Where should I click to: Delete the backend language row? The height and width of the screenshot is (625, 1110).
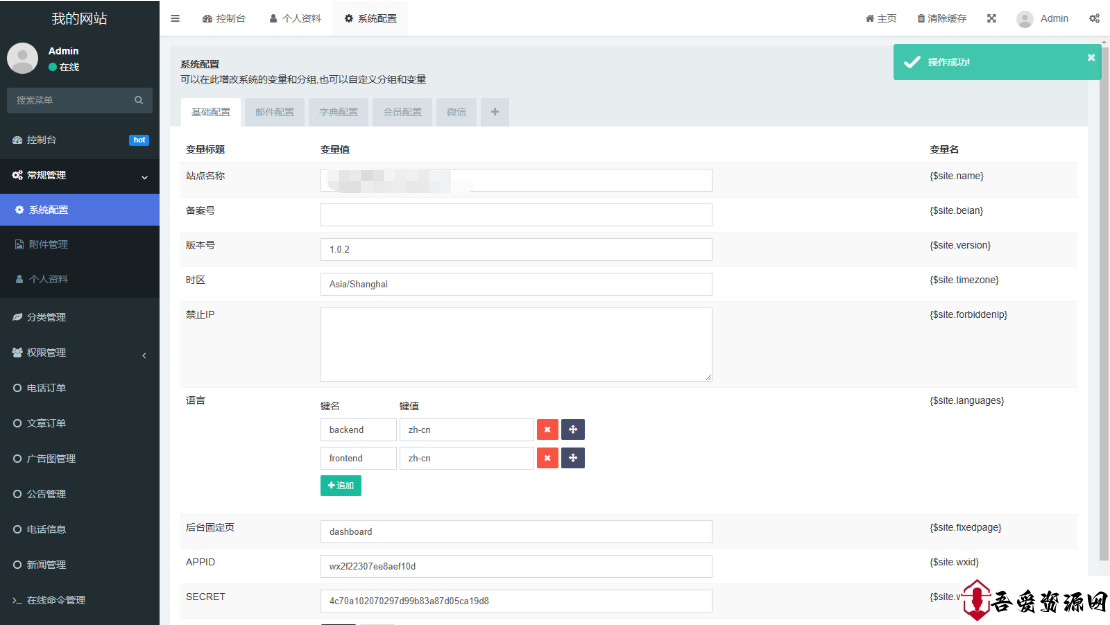(x=547, y=430)
